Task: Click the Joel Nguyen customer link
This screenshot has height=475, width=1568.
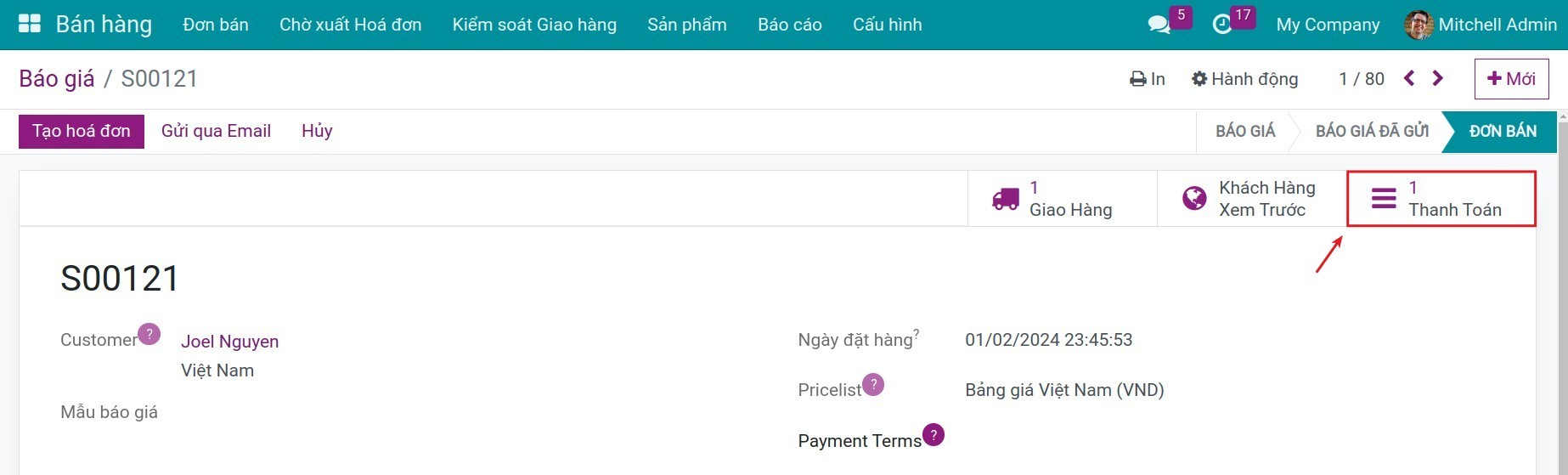Action: pyautogui.click(x=229, y=342)
